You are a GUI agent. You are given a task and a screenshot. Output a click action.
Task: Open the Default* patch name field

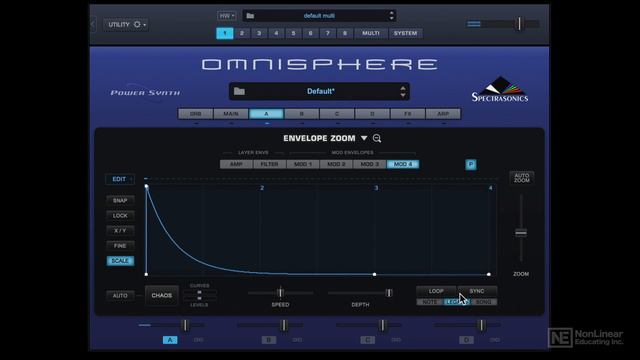pos(320,91)
